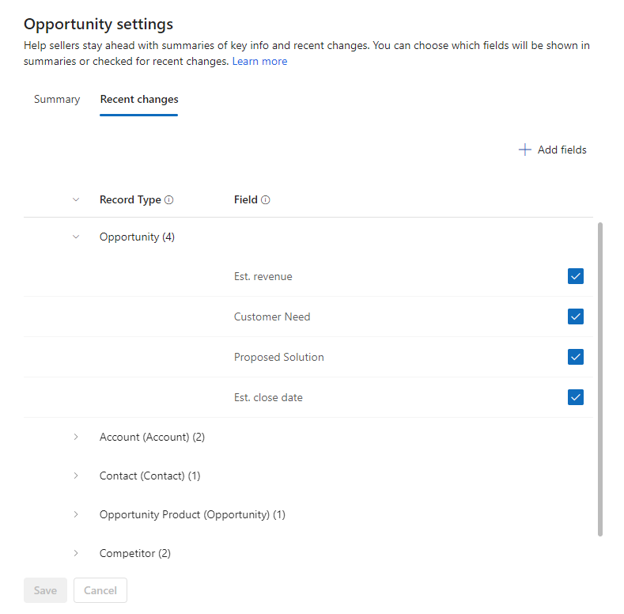Click the Competitor (2) label
Image resolution: width=624 pixels, height=614 pixels.
(135, 553)
